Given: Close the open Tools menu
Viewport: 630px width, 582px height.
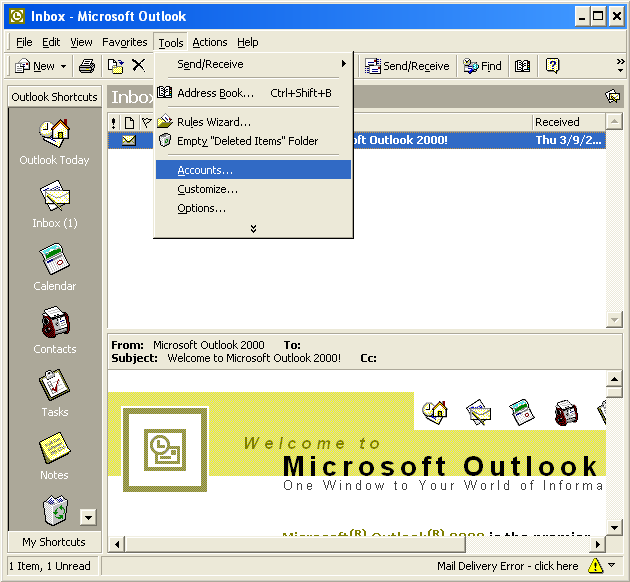Looking at the screenshot, I should pos(170,43).
